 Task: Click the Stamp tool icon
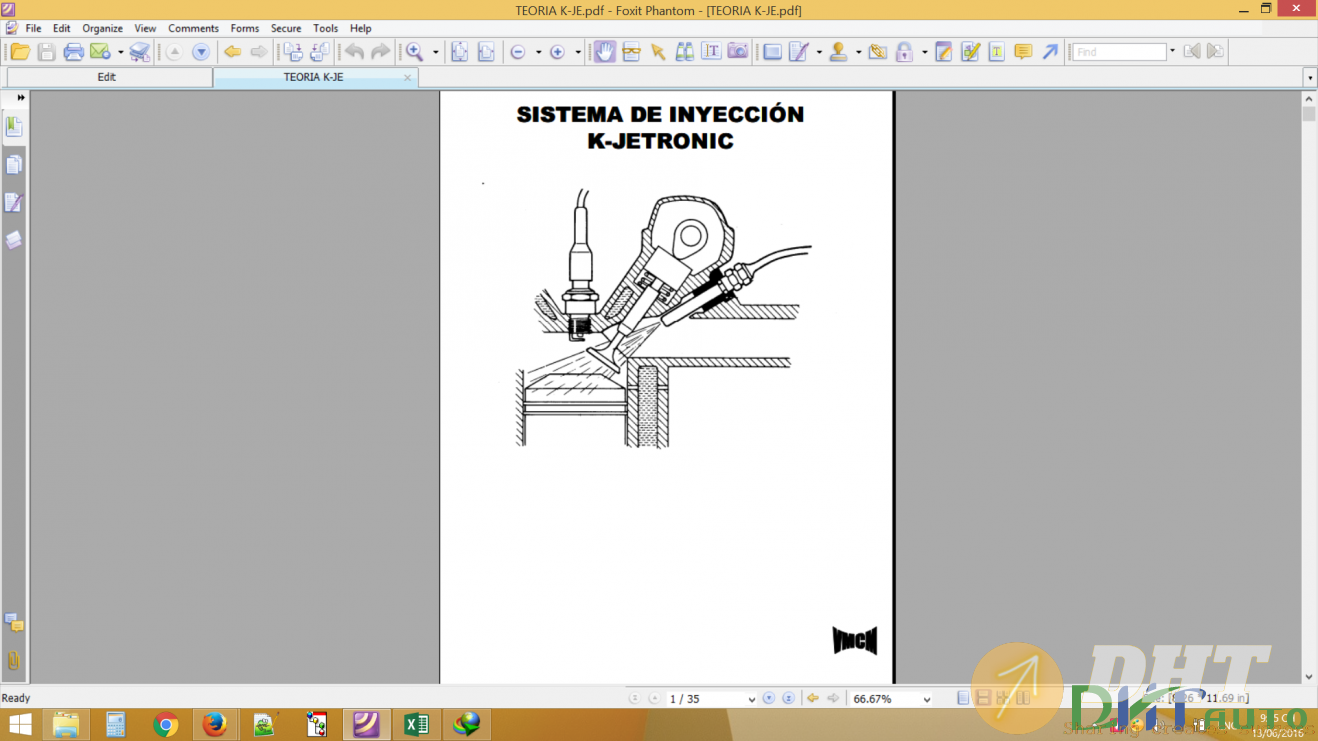839,52
